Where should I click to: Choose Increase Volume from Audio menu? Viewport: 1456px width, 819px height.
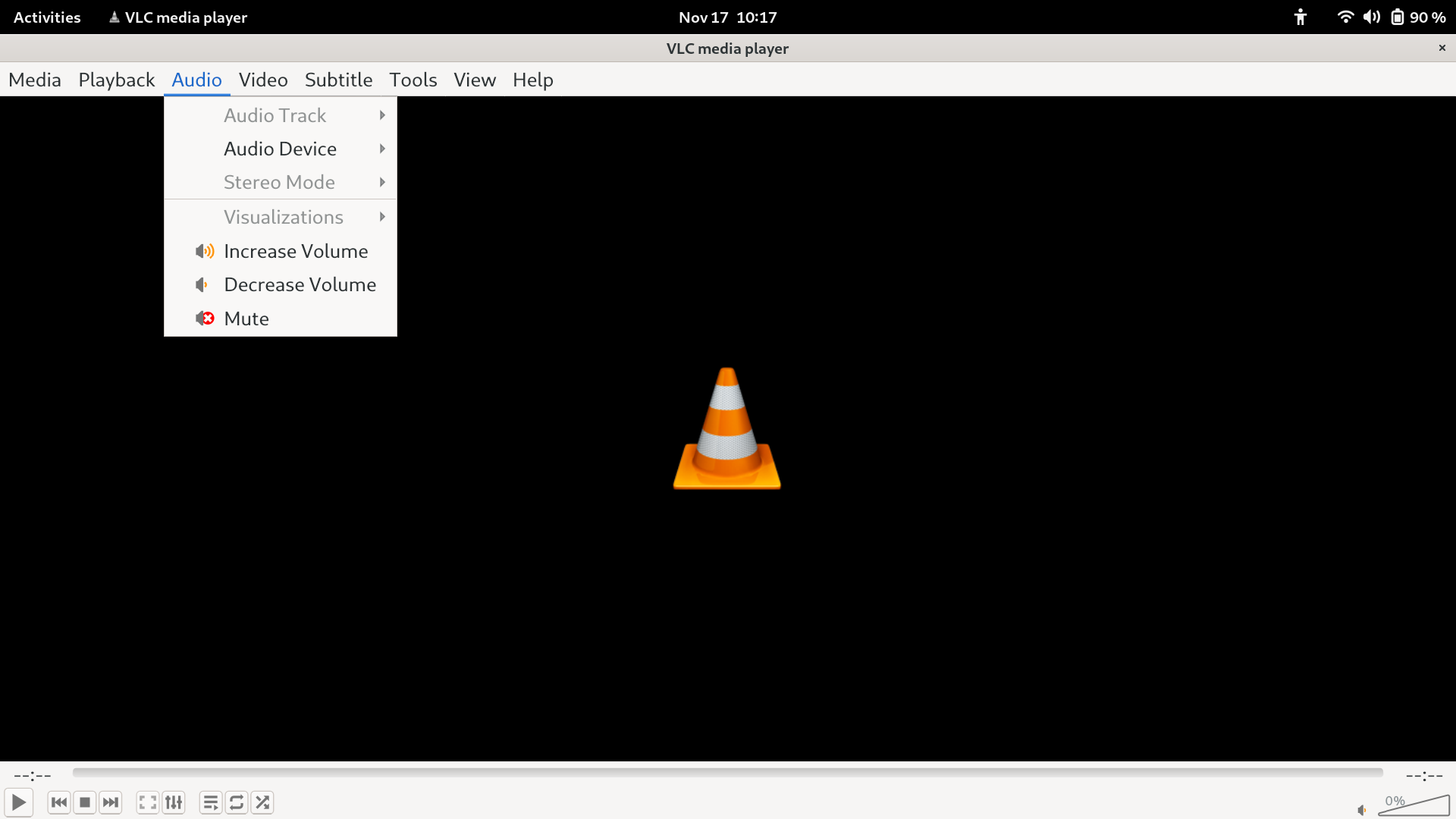pos(296,251)
